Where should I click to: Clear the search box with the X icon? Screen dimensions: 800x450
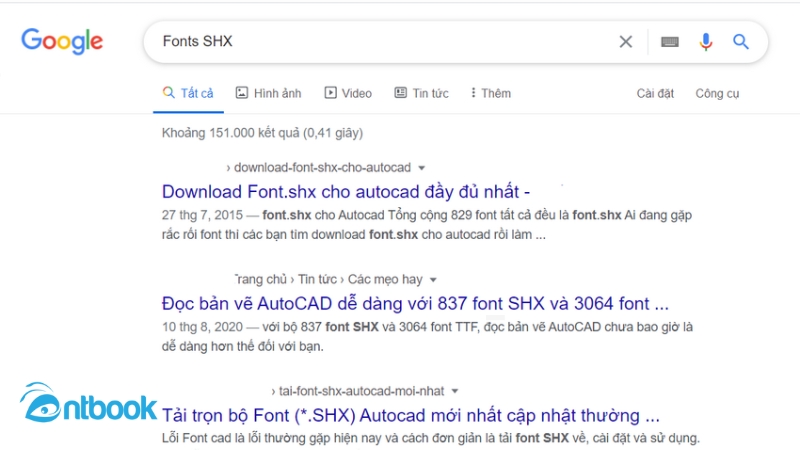(x=626, y=41)
